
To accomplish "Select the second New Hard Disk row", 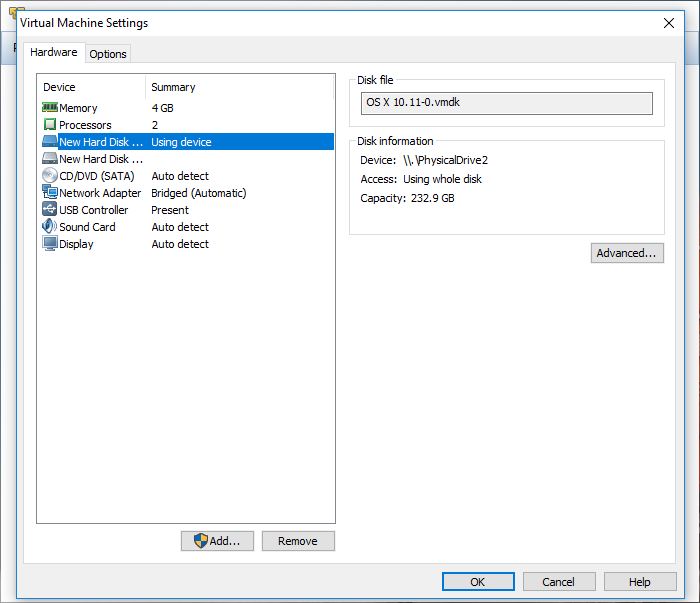I will click(188, 158).
